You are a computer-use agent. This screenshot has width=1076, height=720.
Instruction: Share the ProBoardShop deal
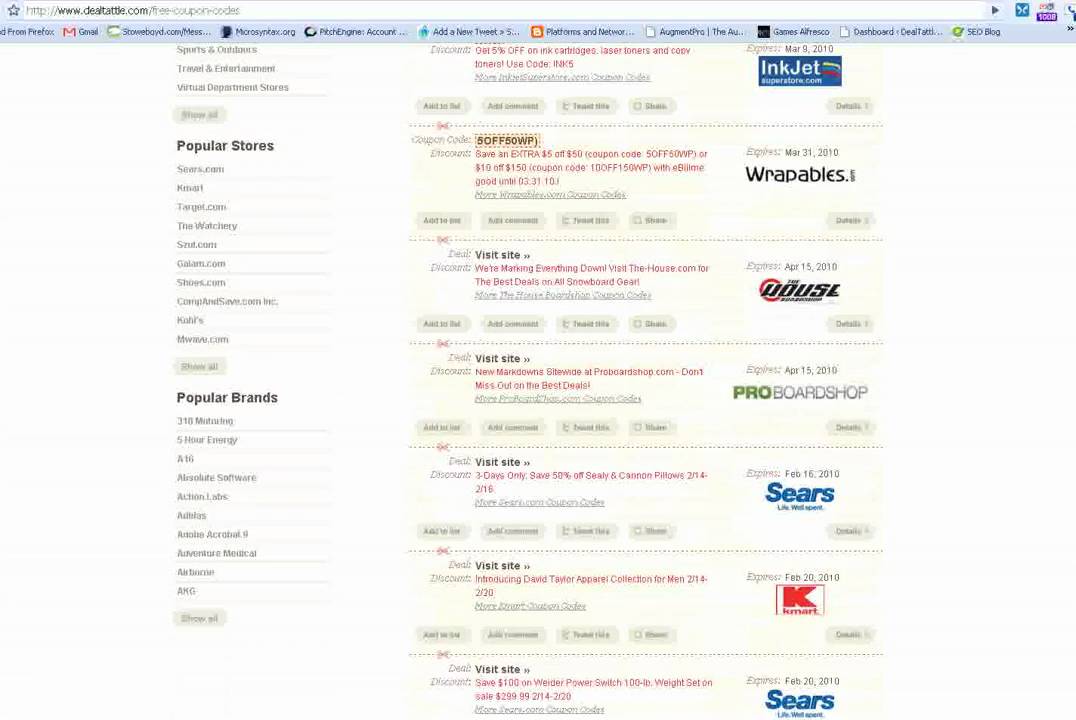tap(650, 428)
